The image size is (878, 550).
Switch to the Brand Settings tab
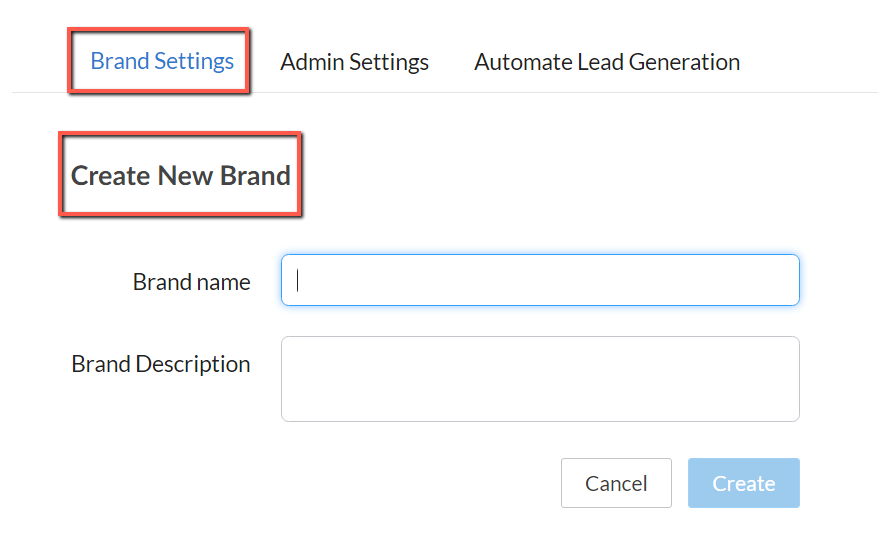tap(162, 61)
